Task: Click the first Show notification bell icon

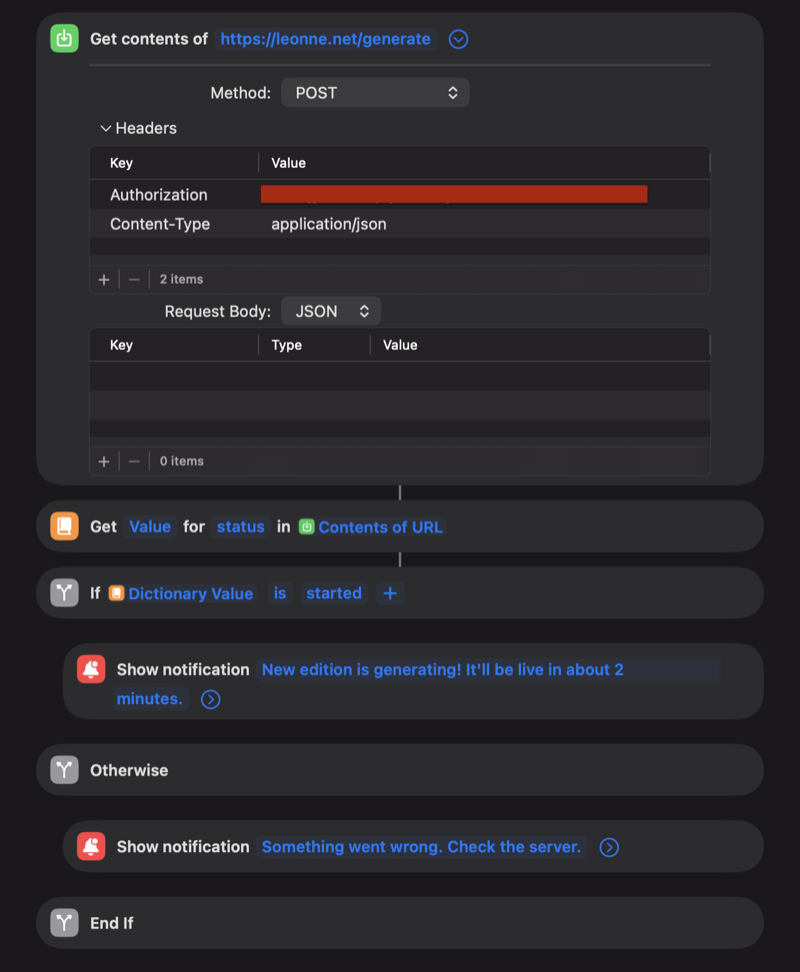Action: pyautogui.click(x=90, y=670)
